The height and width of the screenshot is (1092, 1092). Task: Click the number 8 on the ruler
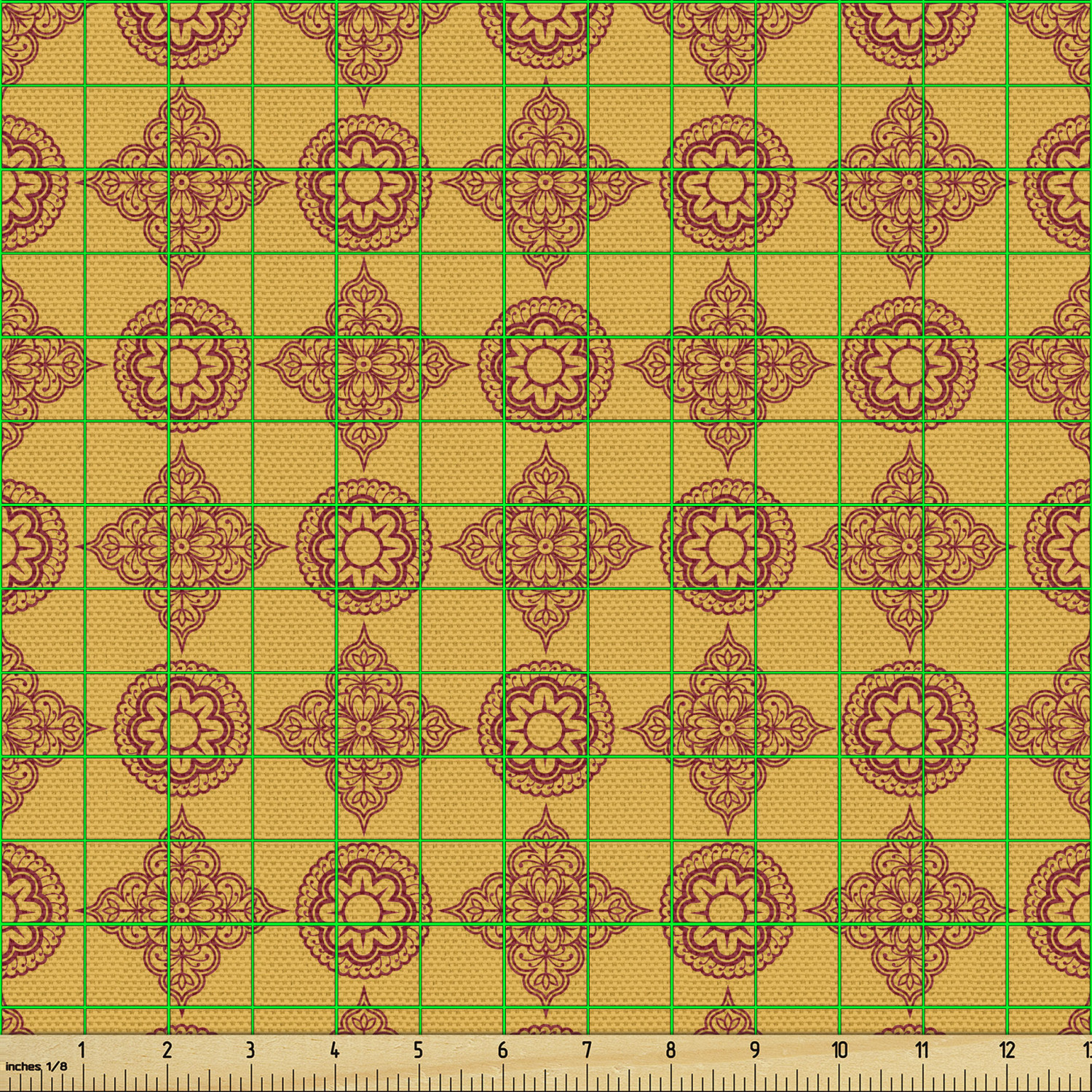[x=670, y=1050]
